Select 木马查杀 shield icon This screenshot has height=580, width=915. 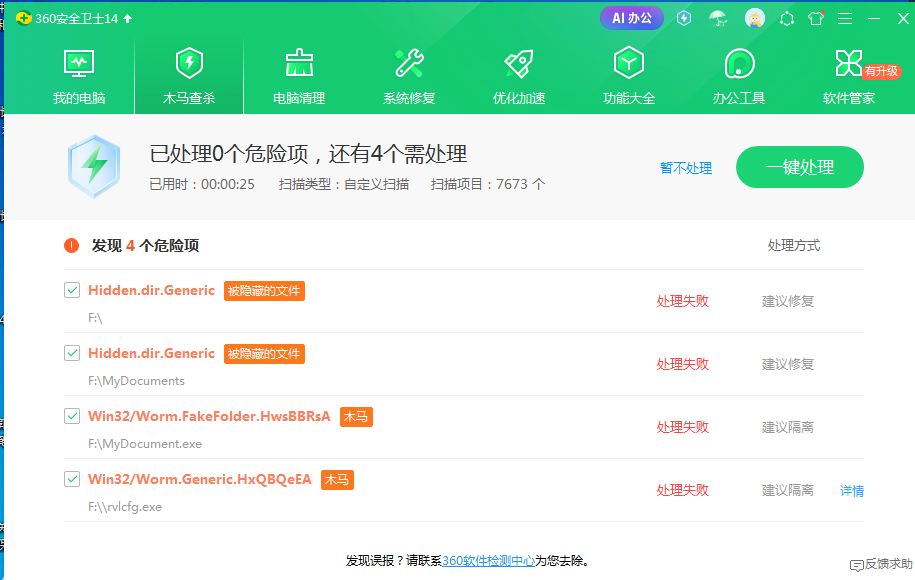tap(189, 63)
